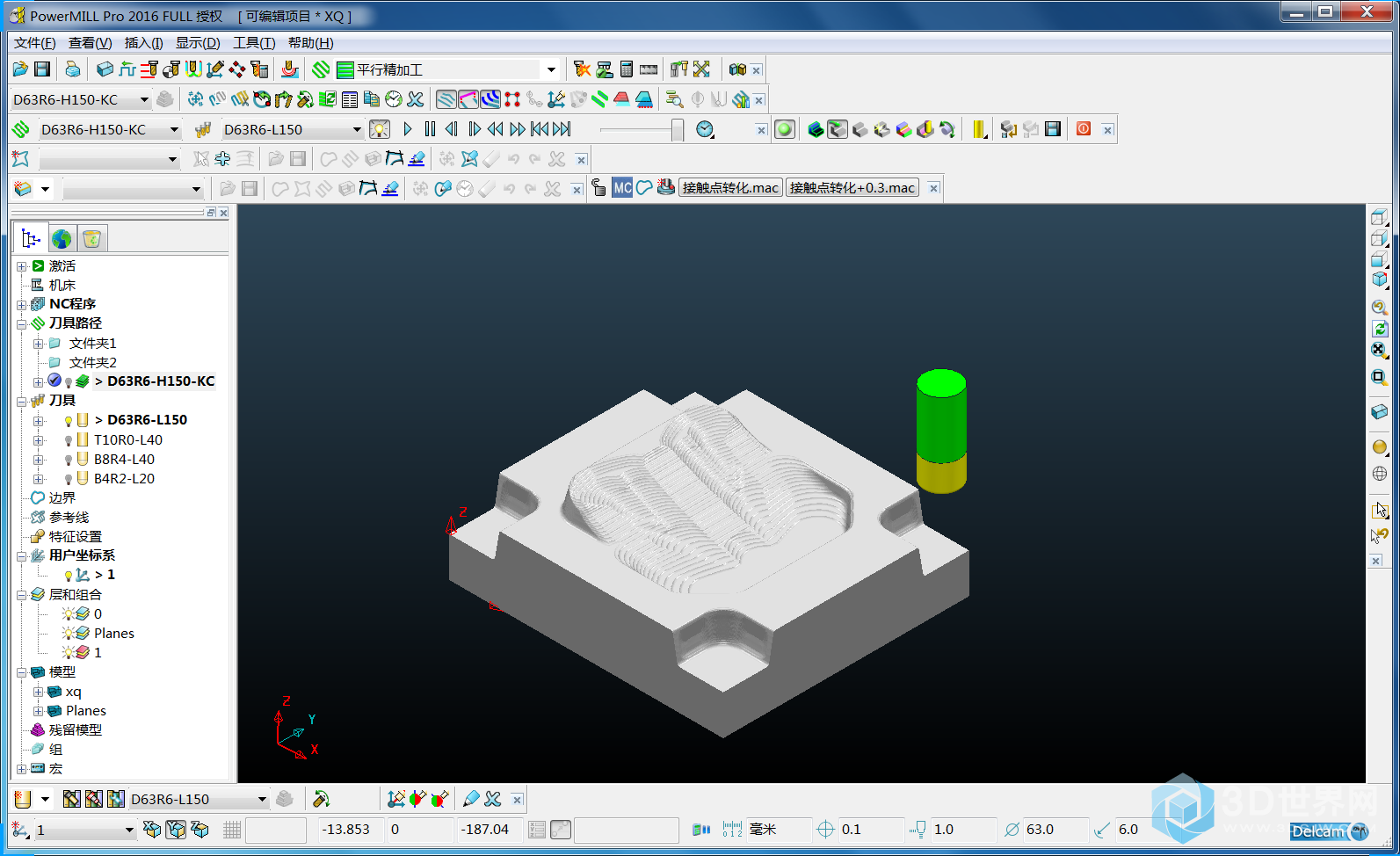1400x856 pixels.
Task: Toggle light bulb for B8R4-L40 tool
Action: point(69,460)
